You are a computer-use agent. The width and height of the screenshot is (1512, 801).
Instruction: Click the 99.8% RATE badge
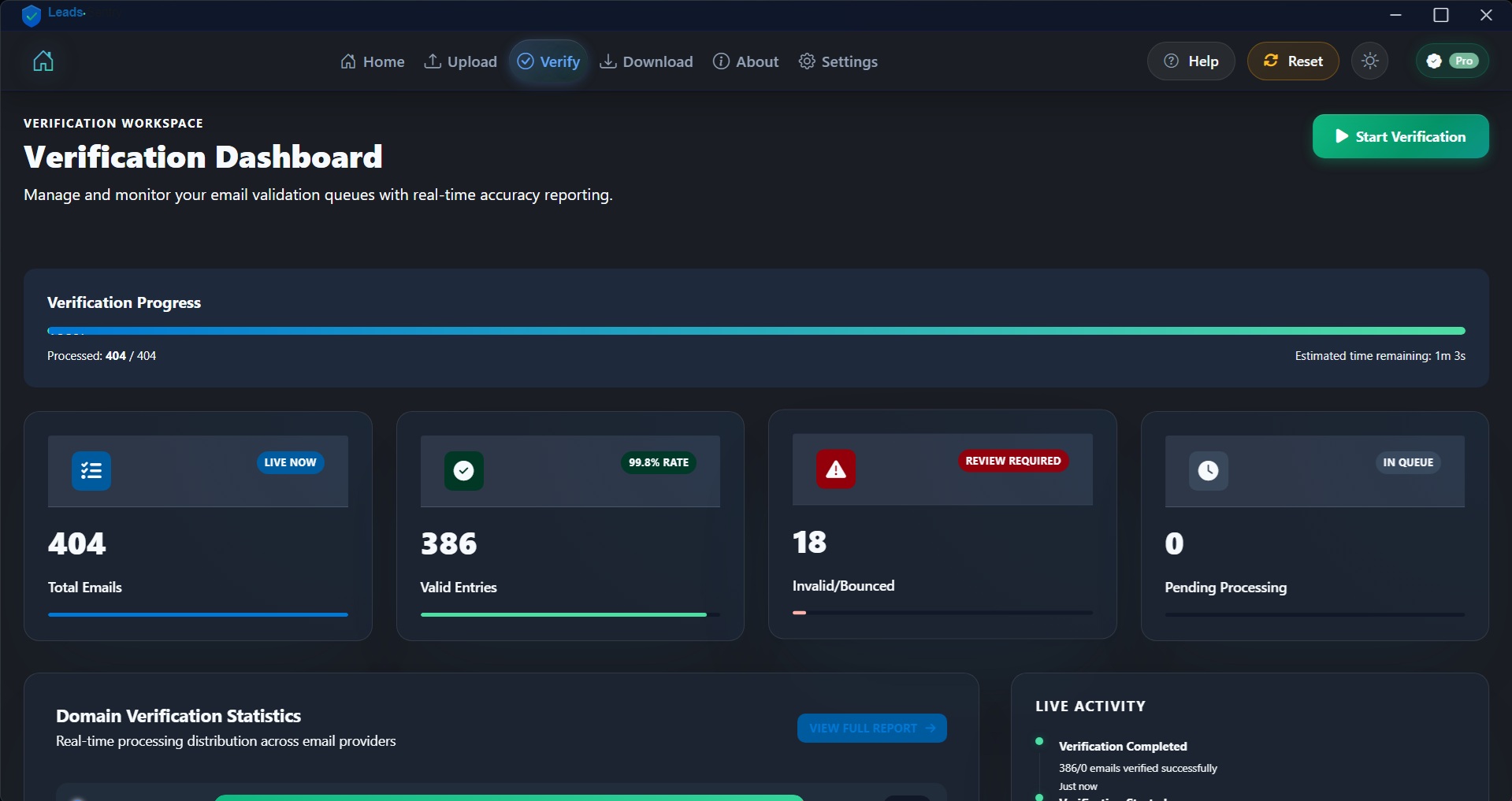pos(659,462)
